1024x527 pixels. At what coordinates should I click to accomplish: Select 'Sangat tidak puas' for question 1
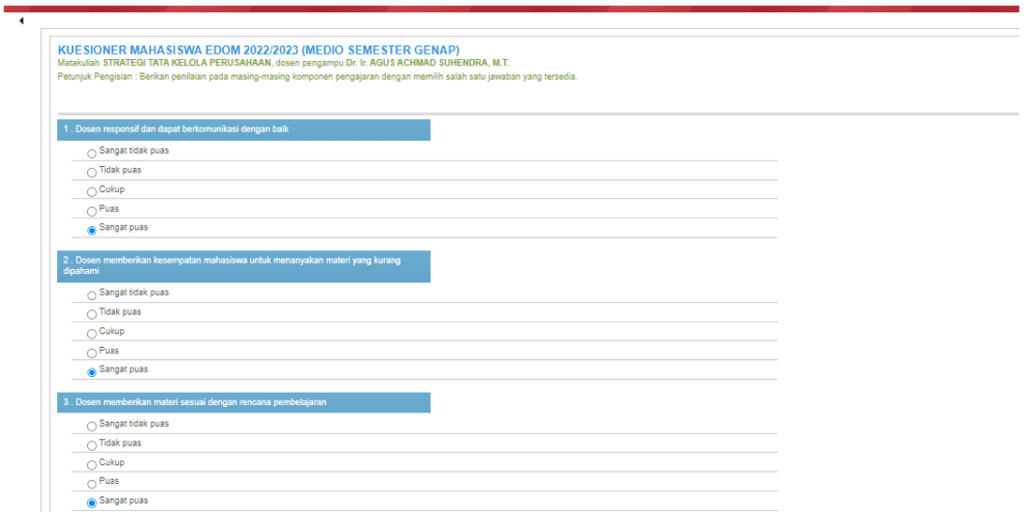(92, 154)
